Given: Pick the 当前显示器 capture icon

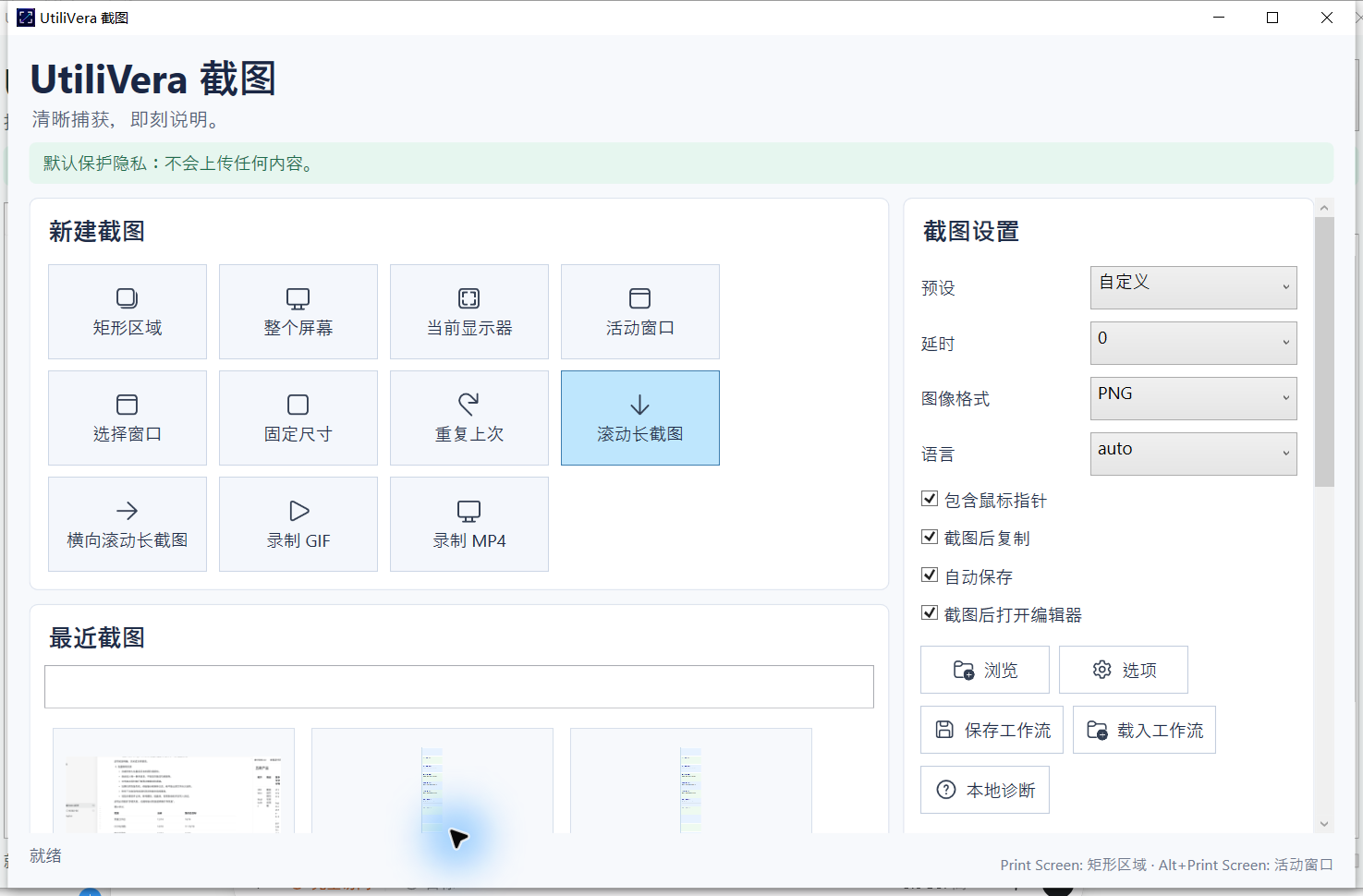Looking at the screenshot, I should (469, 297).
